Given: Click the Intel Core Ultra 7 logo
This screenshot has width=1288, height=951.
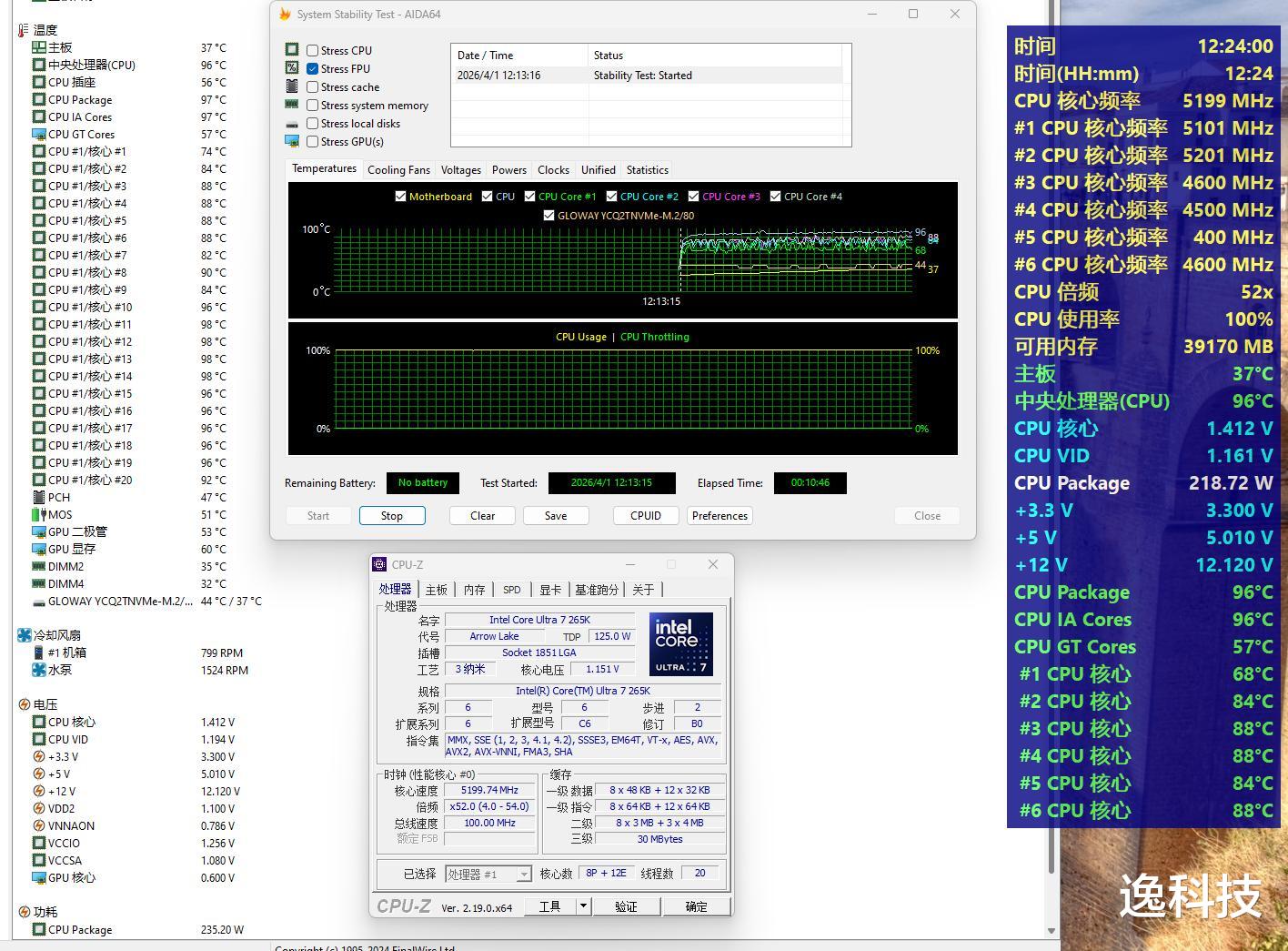Looking at the screenshot, I should point(681,643).
